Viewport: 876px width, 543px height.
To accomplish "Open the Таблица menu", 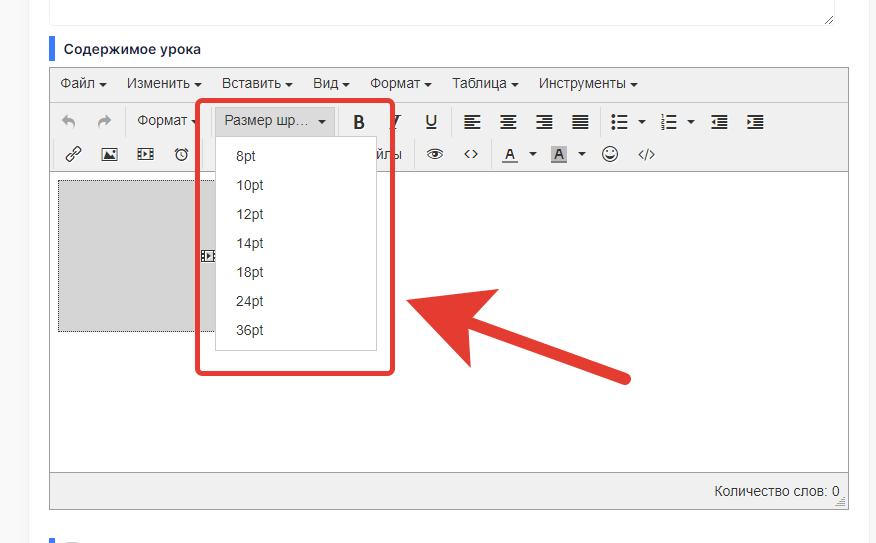I will pos(485,84).
